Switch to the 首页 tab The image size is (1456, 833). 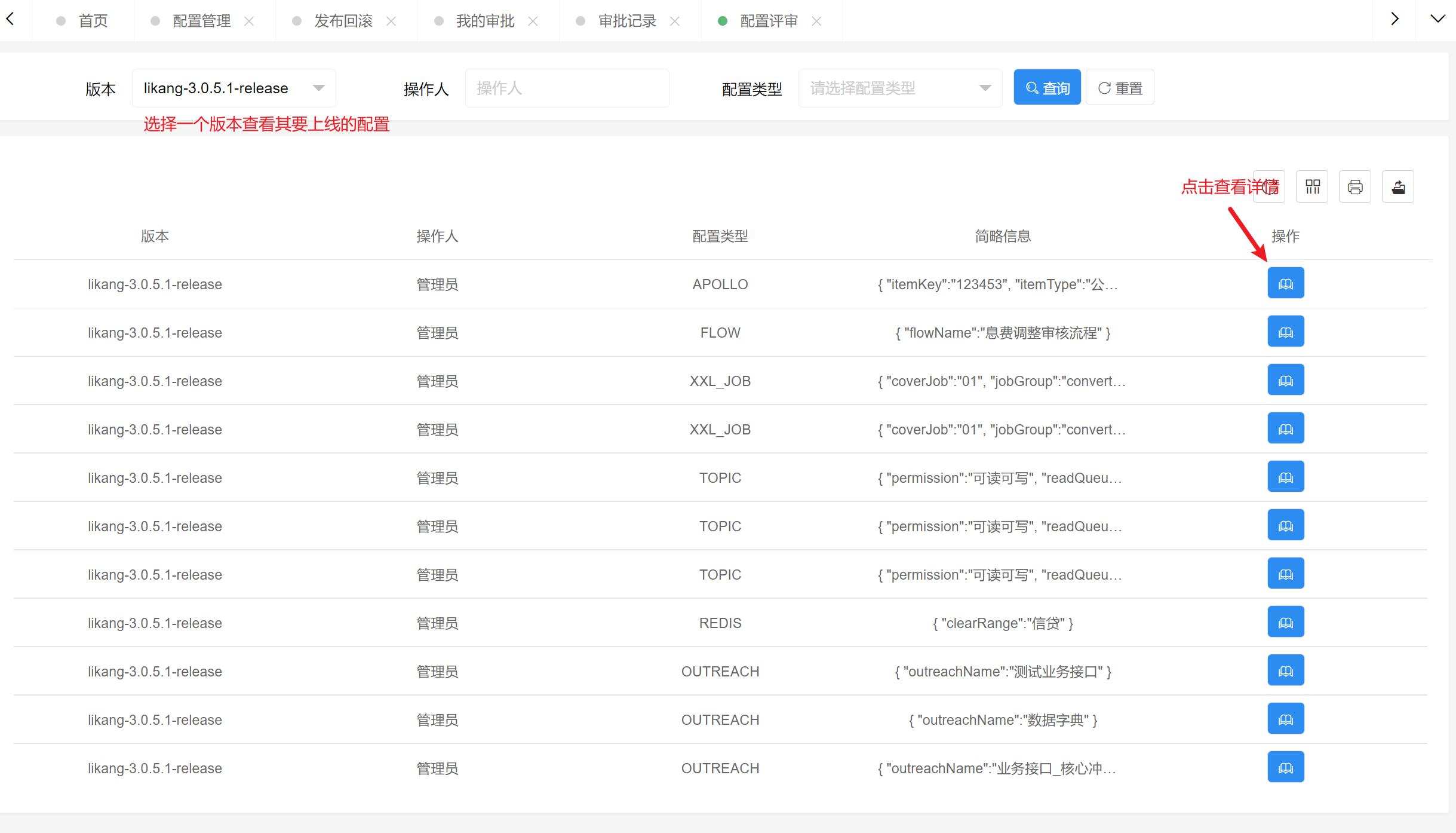(x=82, y=21)
